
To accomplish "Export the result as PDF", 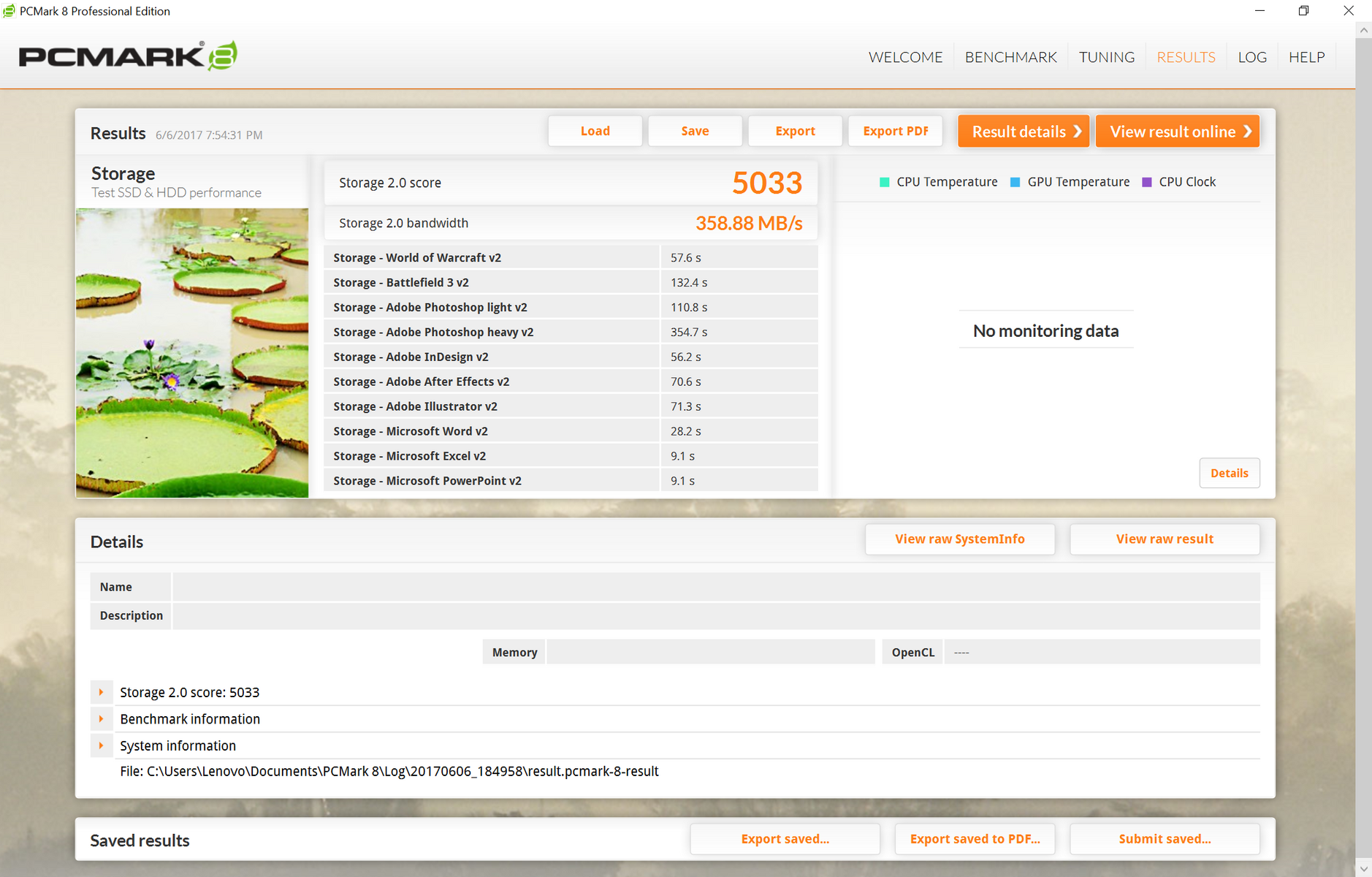I will click(896, 131).
